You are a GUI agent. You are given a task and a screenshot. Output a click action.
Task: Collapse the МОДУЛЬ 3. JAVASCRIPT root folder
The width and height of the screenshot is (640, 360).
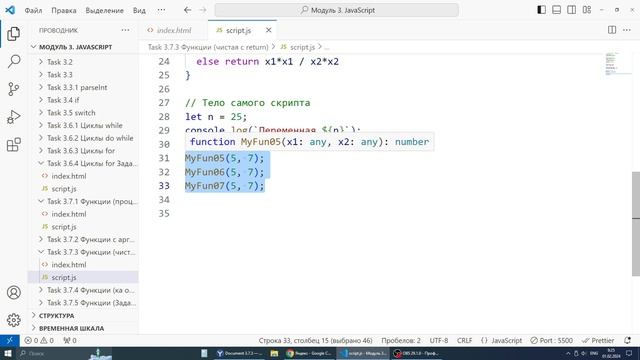coord(83,47)
